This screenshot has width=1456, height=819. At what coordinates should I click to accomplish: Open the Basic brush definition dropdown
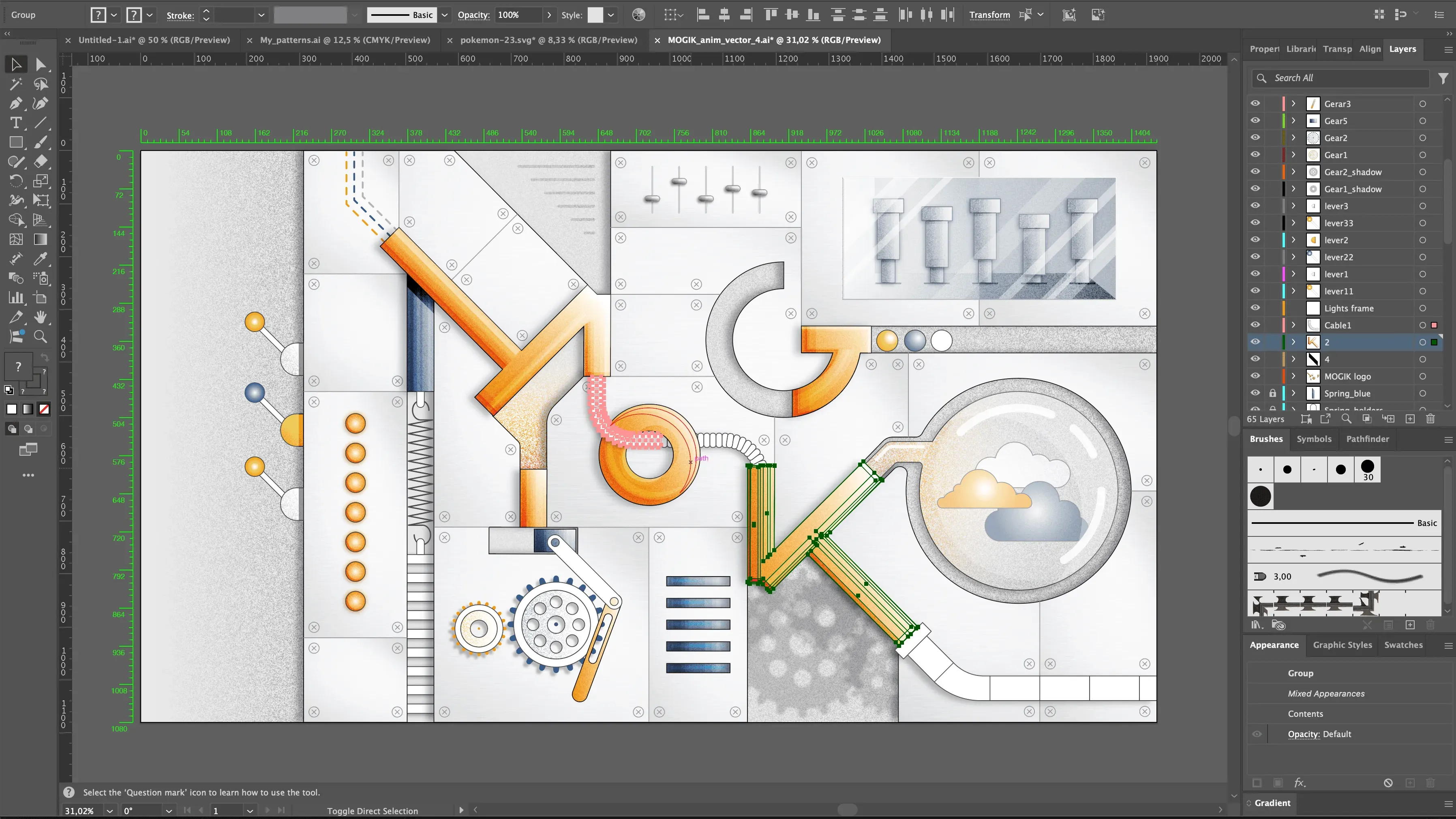445,15
